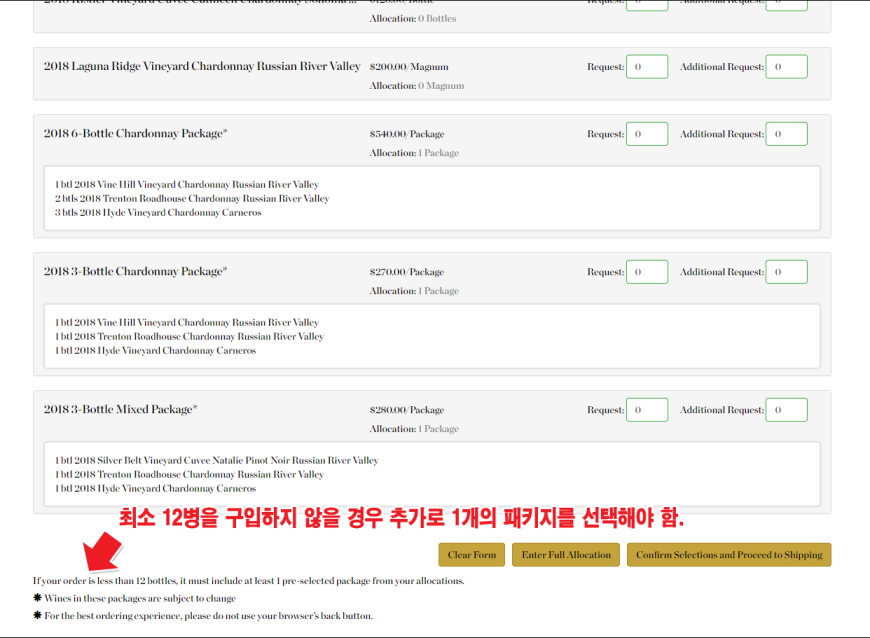Click "Allocation: 0 Magnum" text
Image resolution: width=870 pixels, height=638 pixels.
click(x=417, y=85)
